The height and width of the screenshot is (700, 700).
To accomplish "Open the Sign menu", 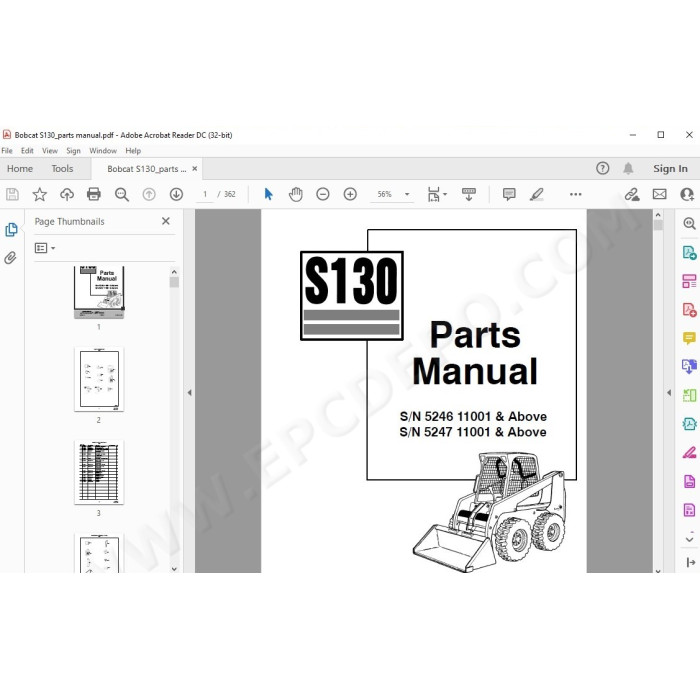I will coord(74,151).
